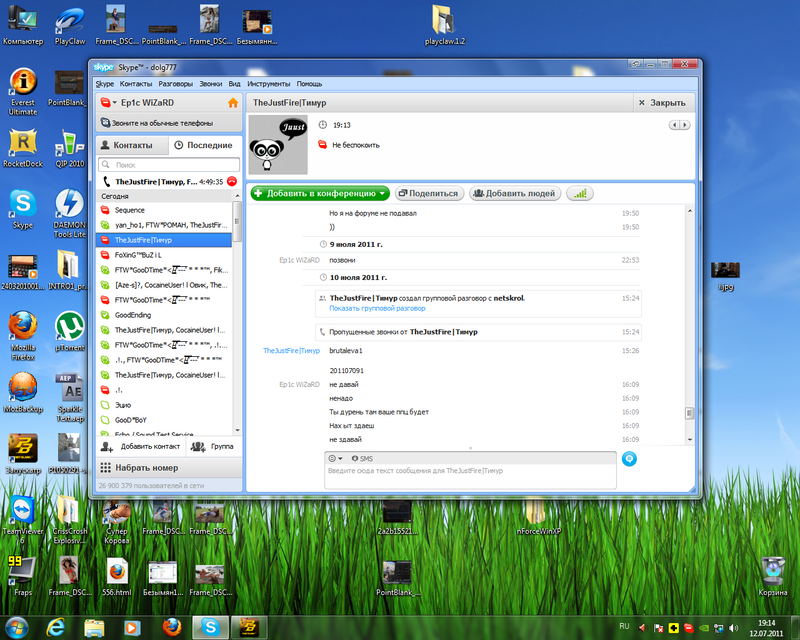The image size is (800, 640).
Task: Select the FoXinG™BuZ i L conversation
Action: click(x=164, y=255)
